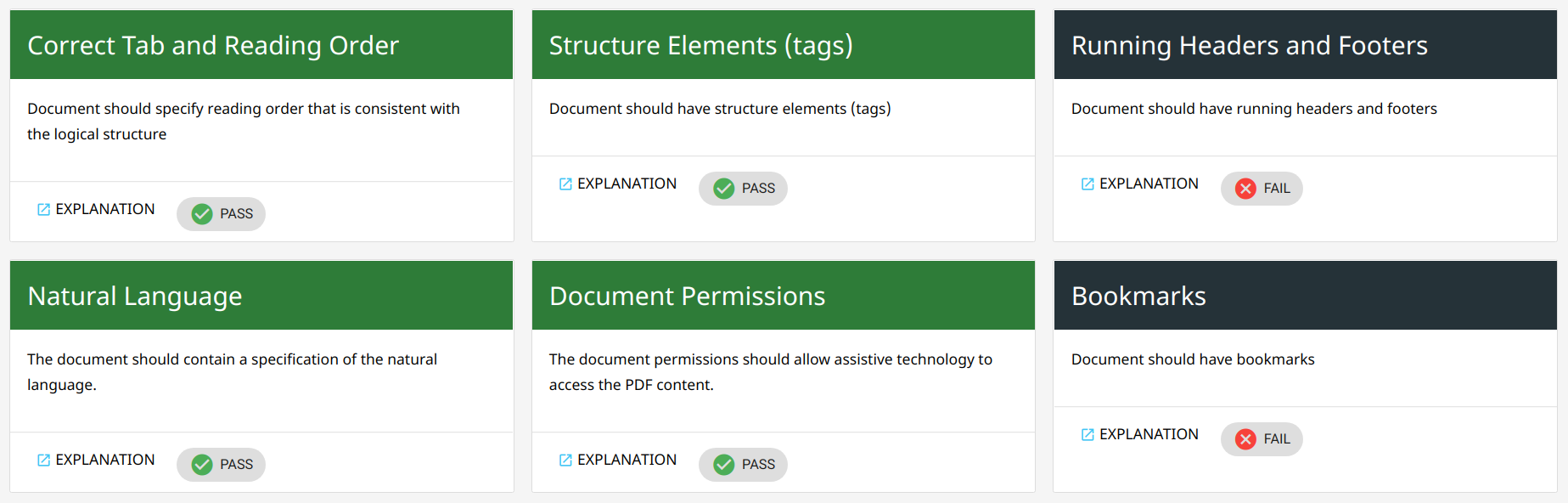Screen dimensions: 1568x503
Task: Click the PASS badge on Correct Tab and Reading Order
Action: pos(221,213)
